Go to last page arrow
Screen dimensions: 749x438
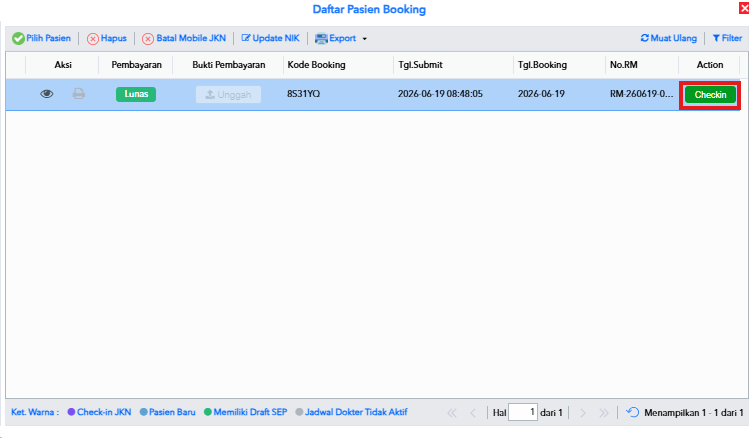(604, 413)
